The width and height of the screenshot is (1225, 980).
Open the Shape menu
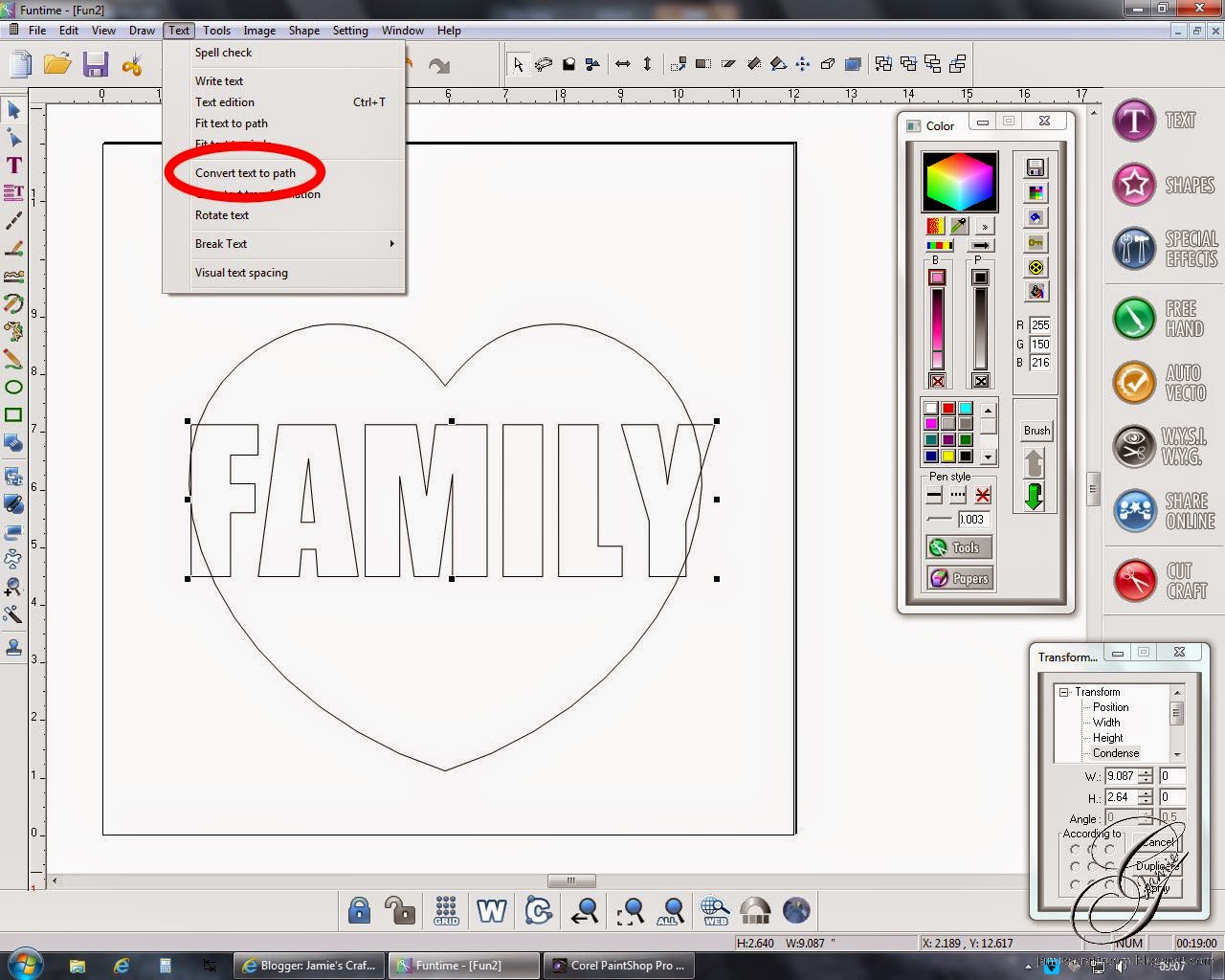[x=303, y=30]
